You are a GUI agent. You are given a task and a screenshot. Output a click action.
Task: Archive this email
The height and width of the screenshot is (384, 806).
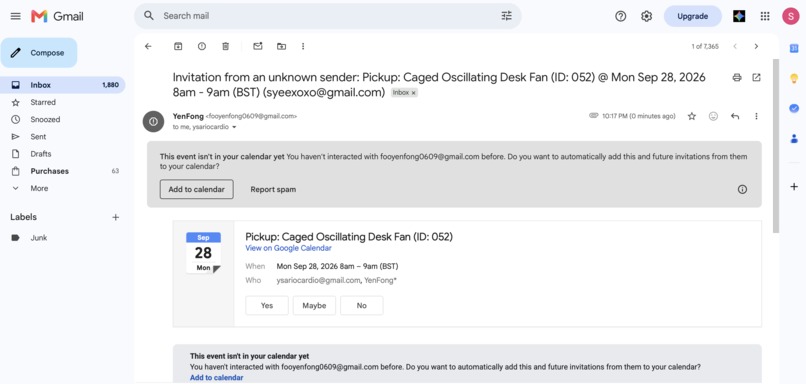tap(178, 46)
